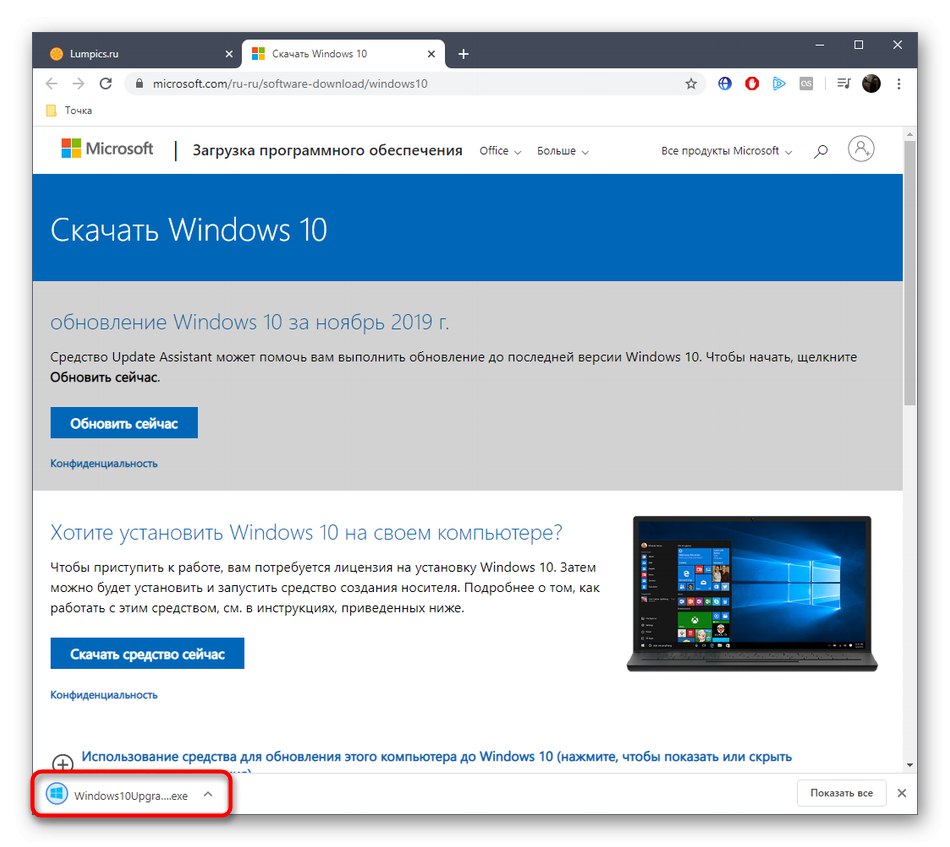
Task: Close the downloads bar
Action: tap(902, 793)
